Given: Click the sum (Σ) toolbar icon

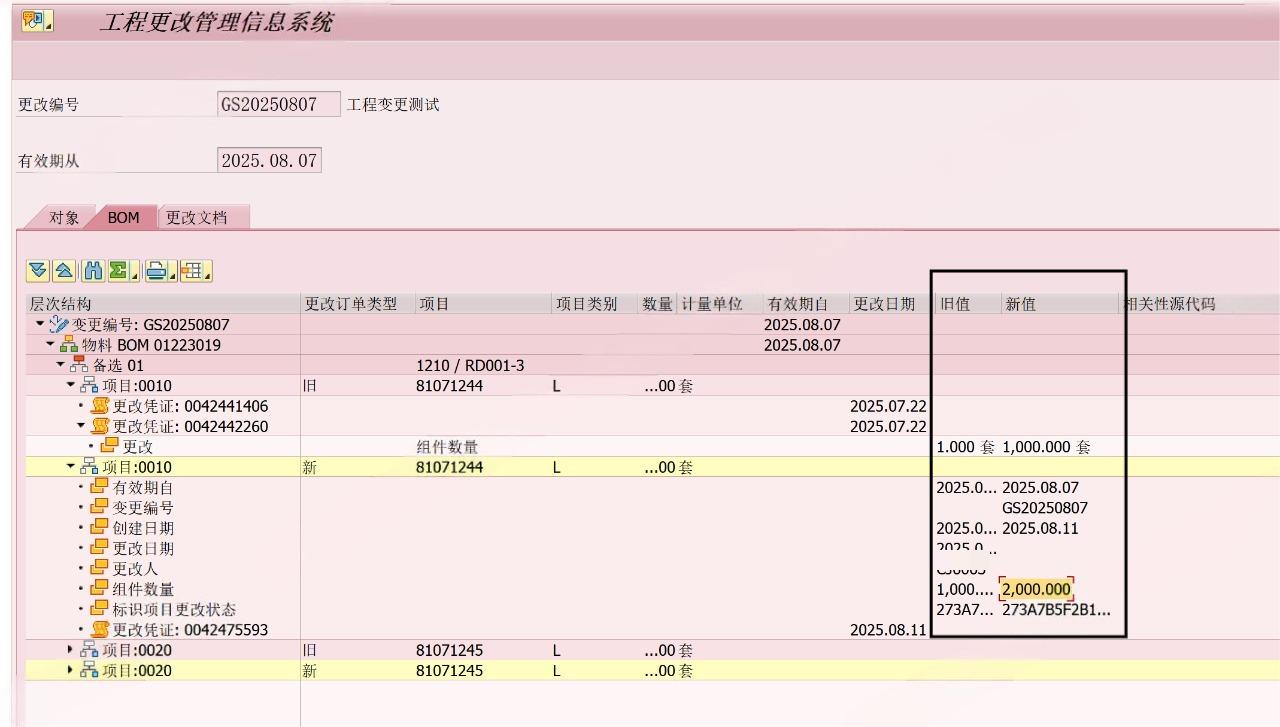Looking at the screenshot, I should [116, 269].
